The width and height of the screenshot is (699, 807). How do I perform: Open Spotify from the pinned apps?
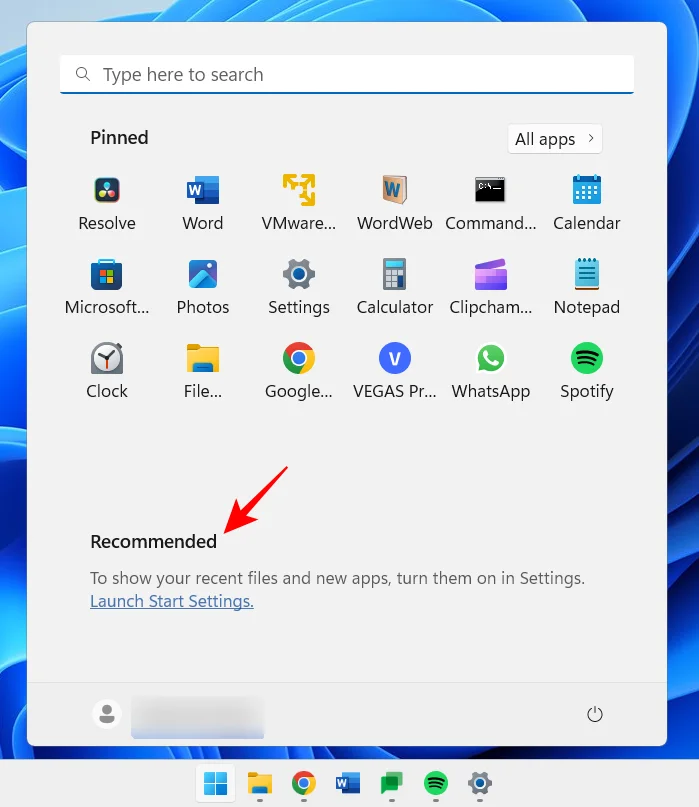(x=587, y=372)
